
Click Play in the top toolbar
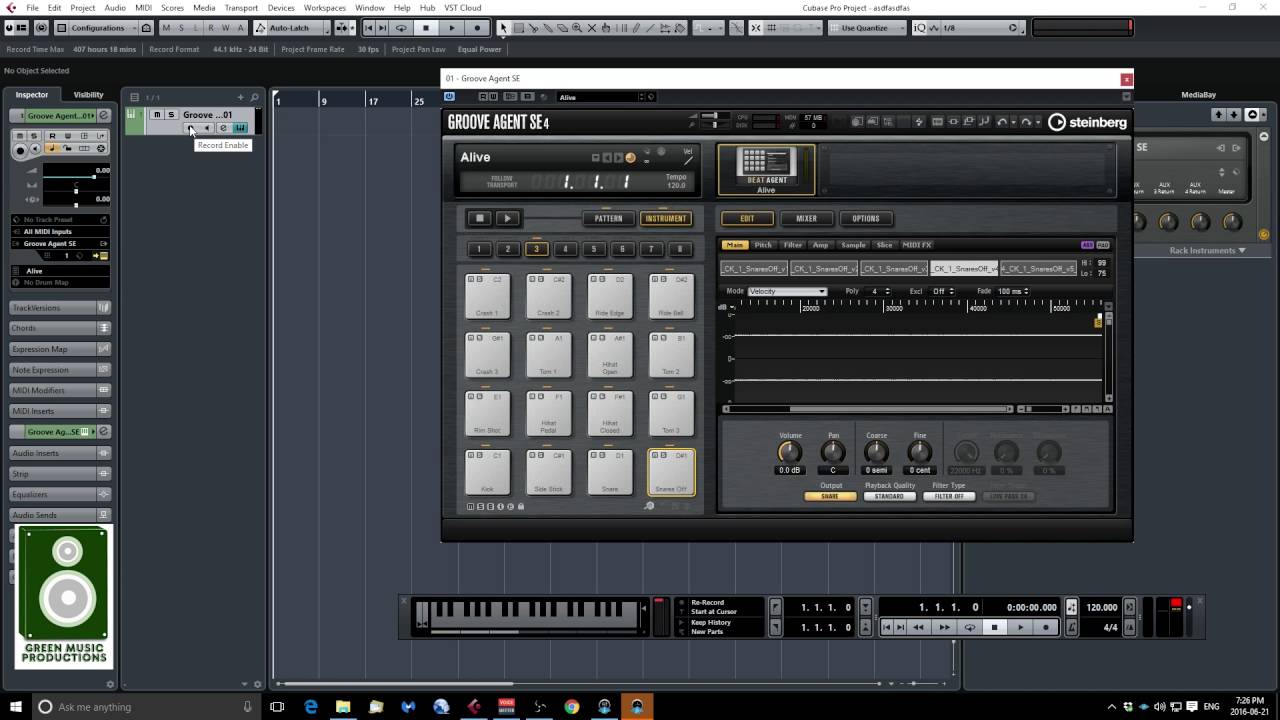451,28
